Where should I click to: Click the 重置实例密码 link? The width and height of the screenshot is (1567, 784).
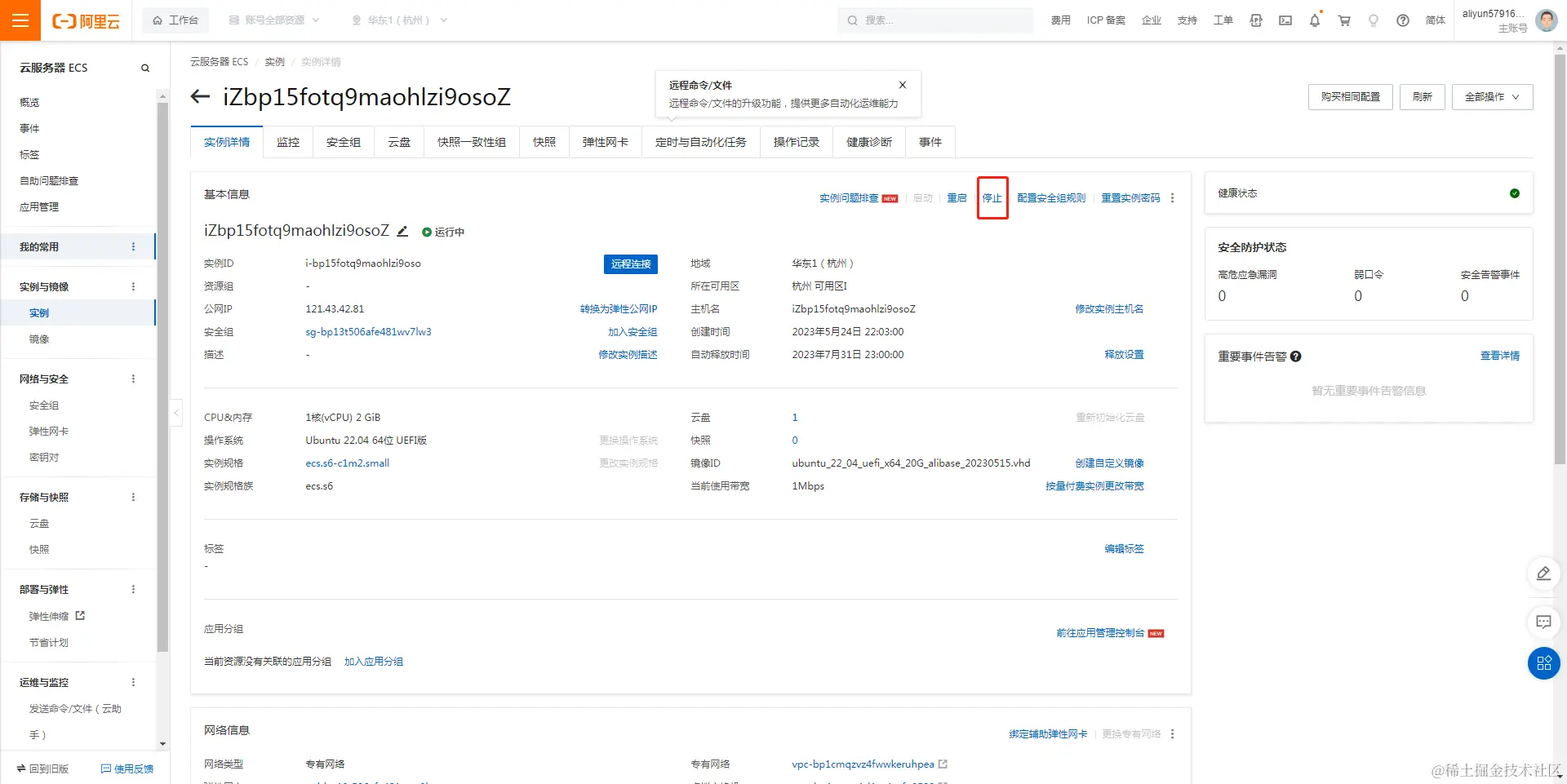coord(1130,198)
